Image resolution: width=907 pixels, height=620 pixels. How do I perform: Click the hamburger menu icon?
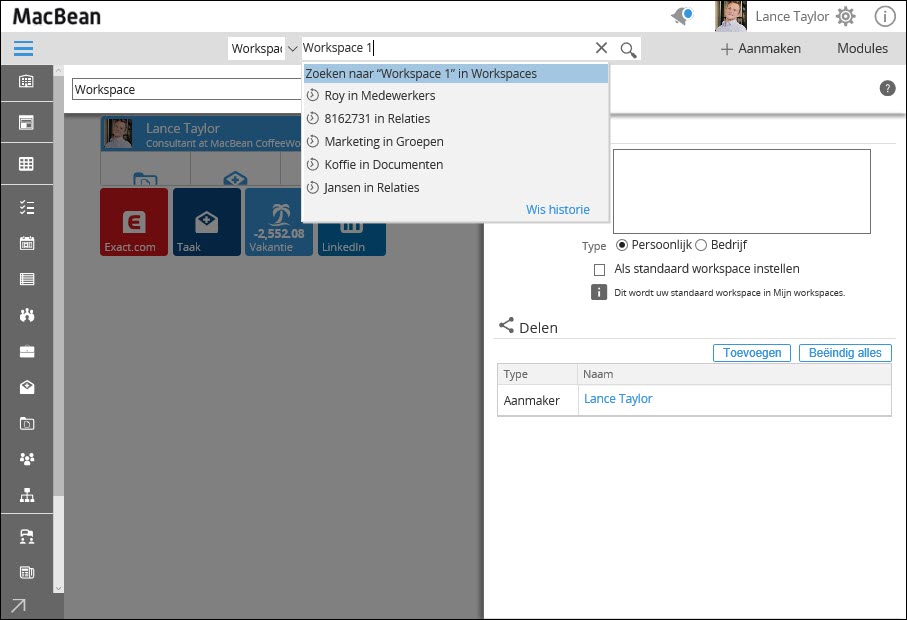pyautogui.click(x=23, y=49)
